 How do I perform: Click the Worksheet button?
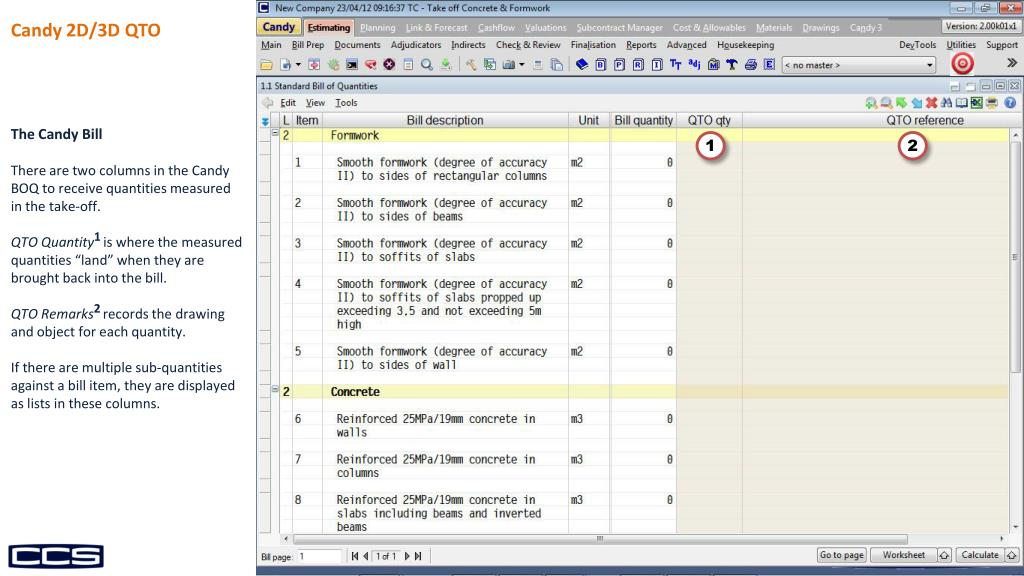pos(904,555)
